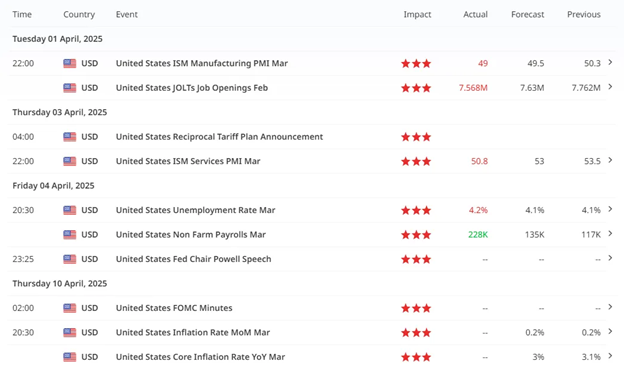Click time 04:00 for Reciprocal Tariff Plan

tap(23, 137)
